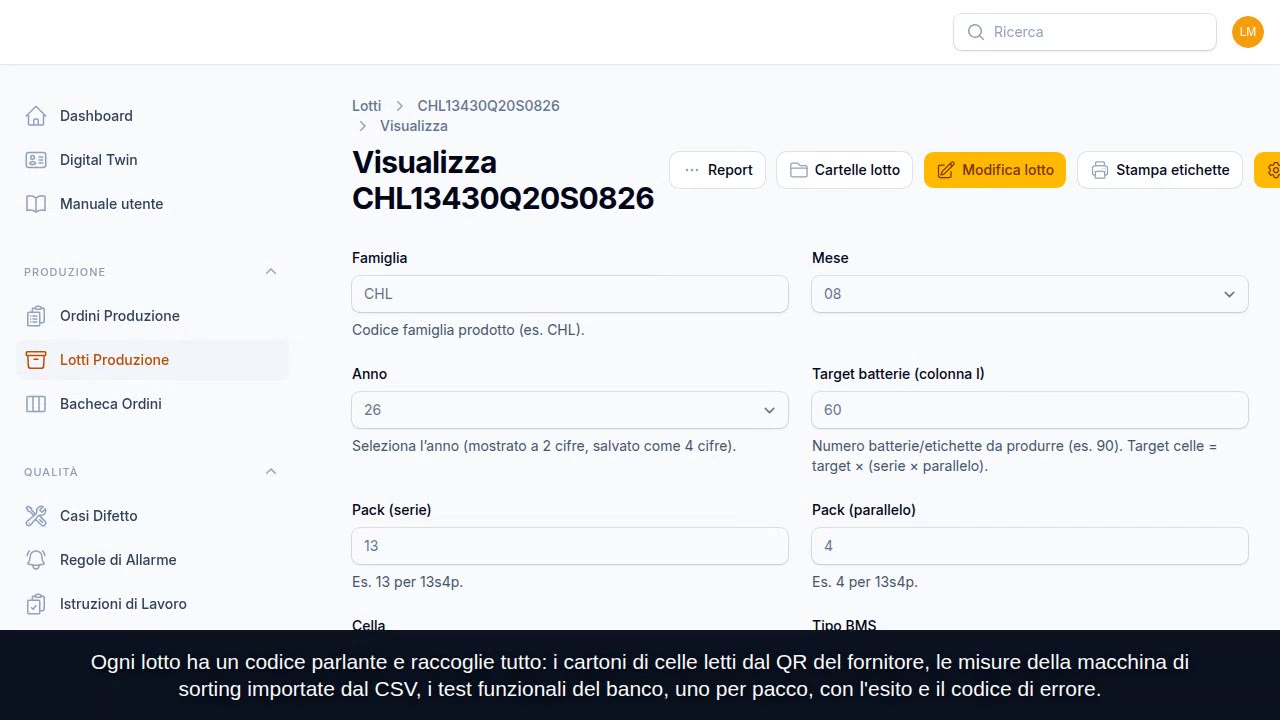Collapse the Qualità sidebar section
The height and width of the screenshot is (720, 1280).
pyautogui.click(x=271, y=472)
